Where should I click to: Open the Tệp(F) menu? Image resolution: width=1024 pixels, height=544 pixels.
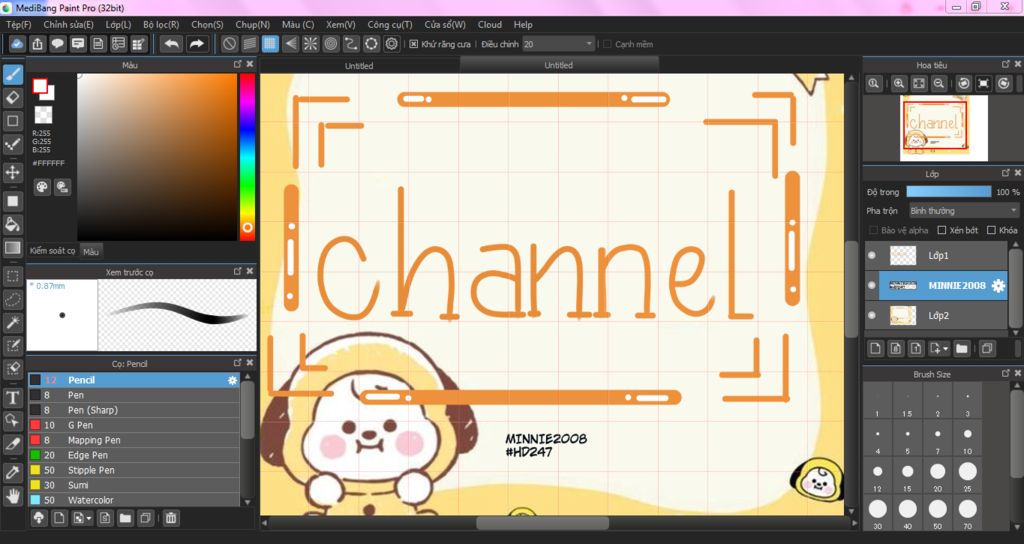pos(18,24)
